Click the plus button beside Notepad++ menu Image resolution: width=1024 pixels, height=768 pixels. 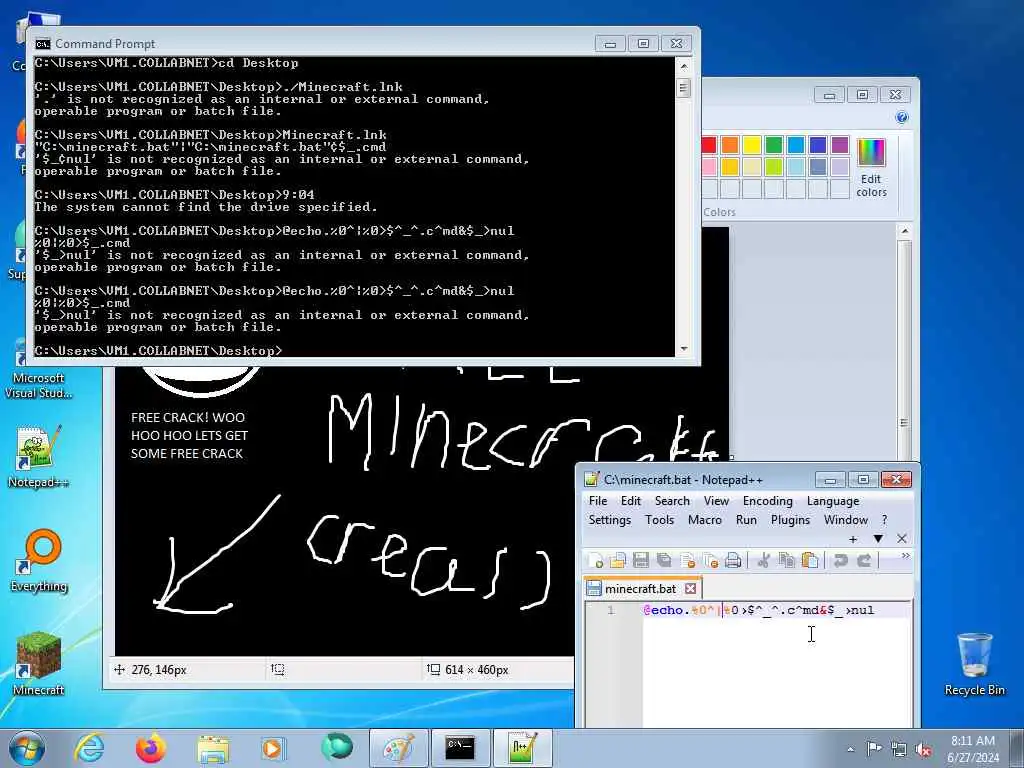pyautogui.click(x=853, y=539)
